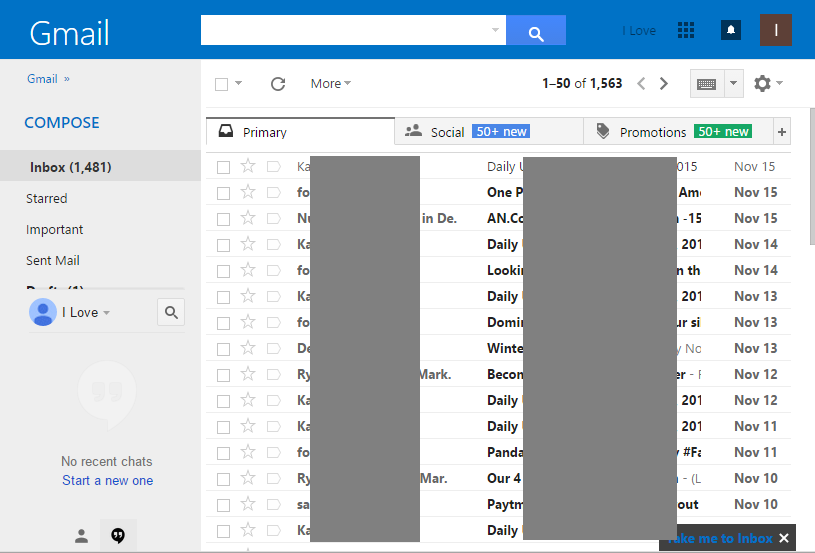Show Hangouts contacts person icon
Image resolution: width=815 pixels, height=553 pixels.
(81, 536)
